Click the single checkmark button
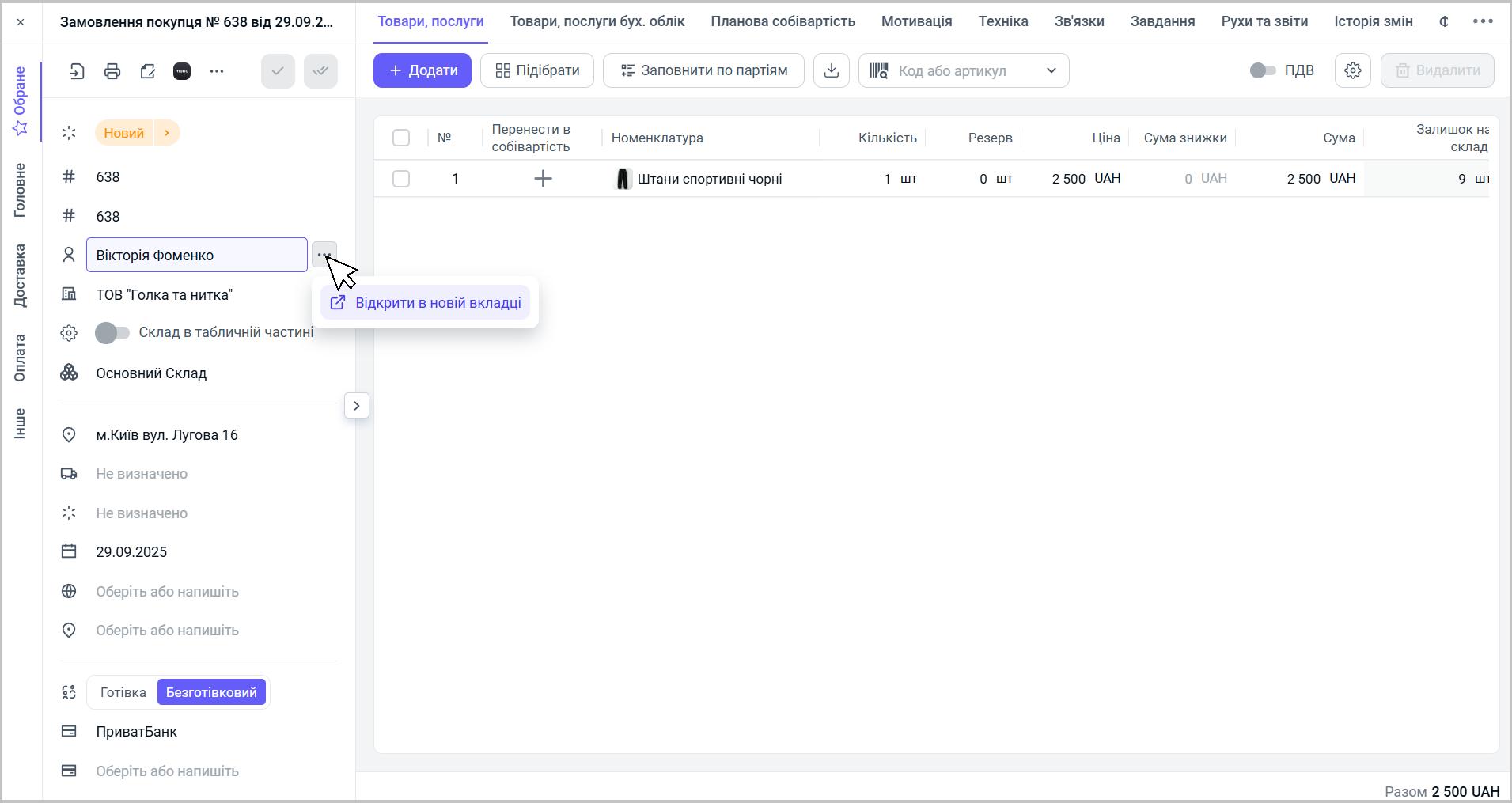Screen dimensions: 1512x803 [278, 71]
